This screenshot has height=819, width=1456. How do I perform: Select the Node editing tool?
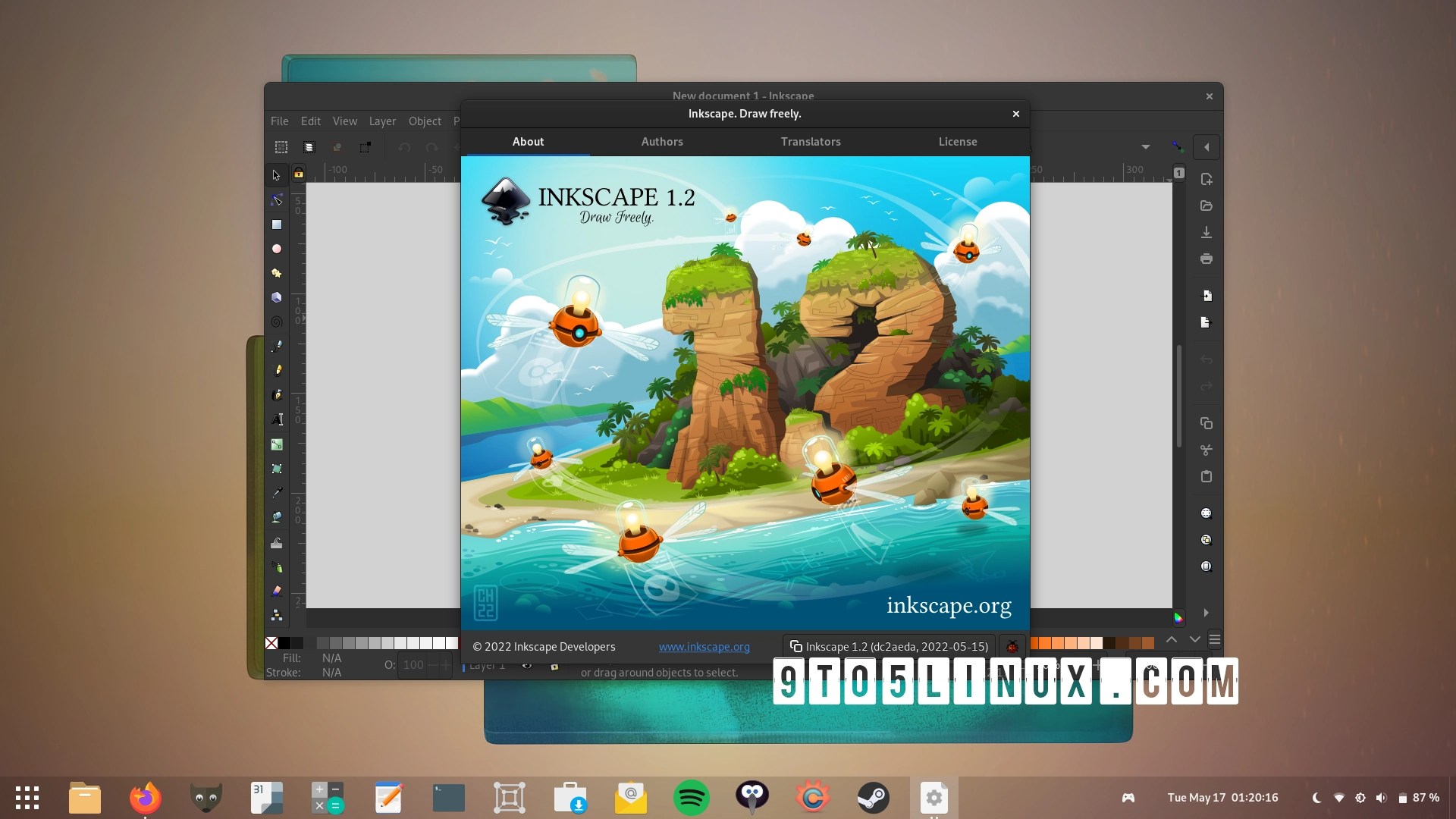click(277, 199)
